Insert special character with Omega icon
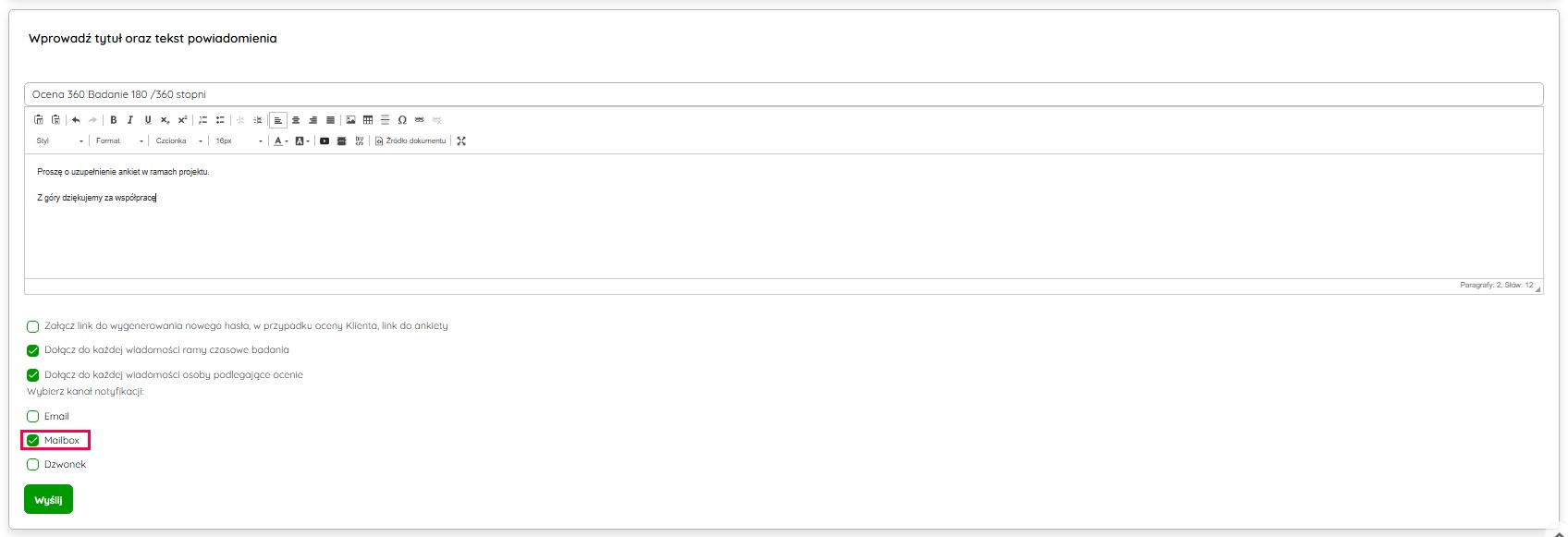Screen dimensions: 1568x537 coord(402,120)
